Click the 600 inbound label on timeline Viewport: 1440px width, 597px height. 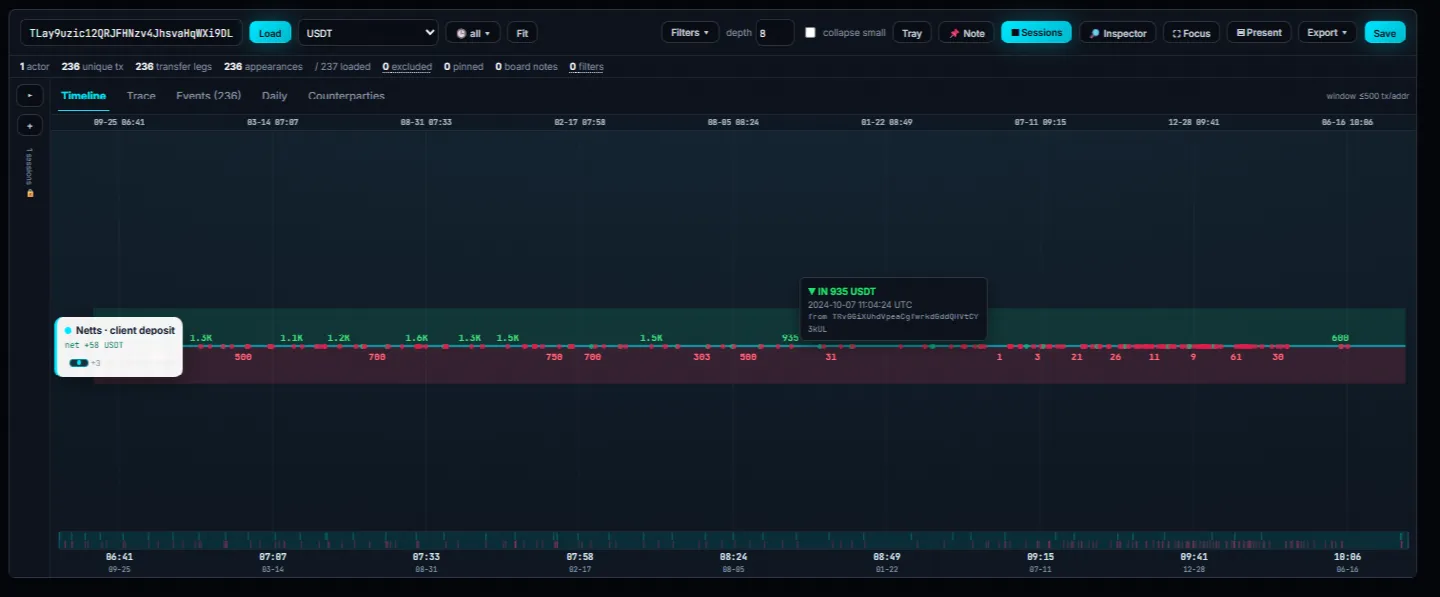pos(1340,338)
